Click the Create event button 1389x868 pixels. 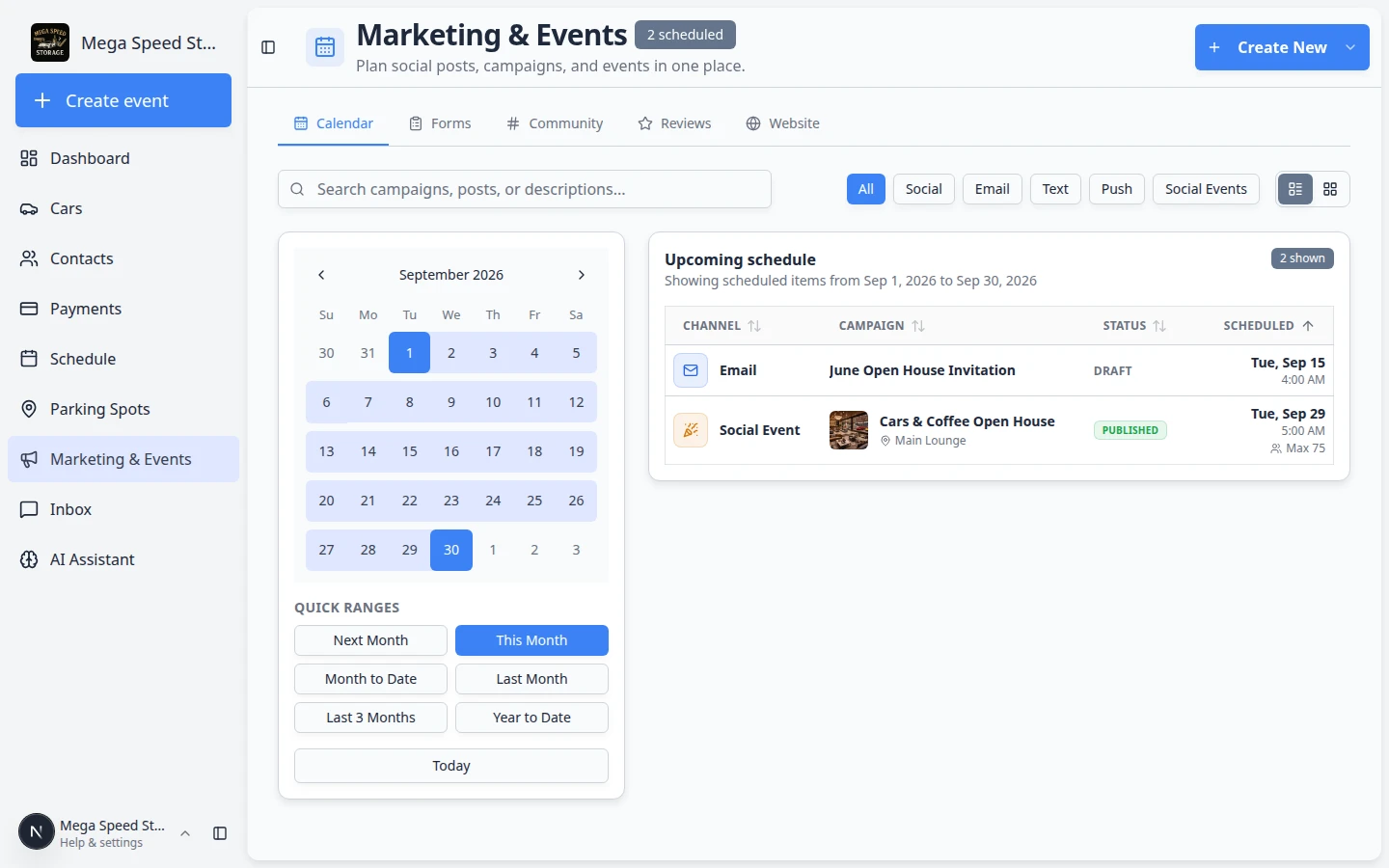pos(123,100)
